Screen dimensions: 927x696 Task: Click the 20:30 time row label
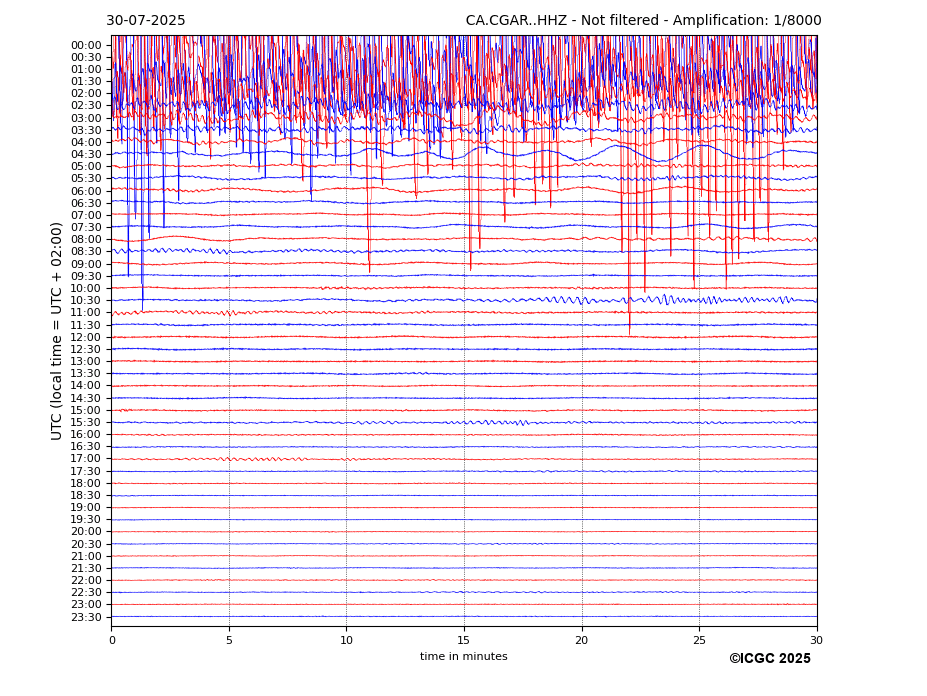86,545
